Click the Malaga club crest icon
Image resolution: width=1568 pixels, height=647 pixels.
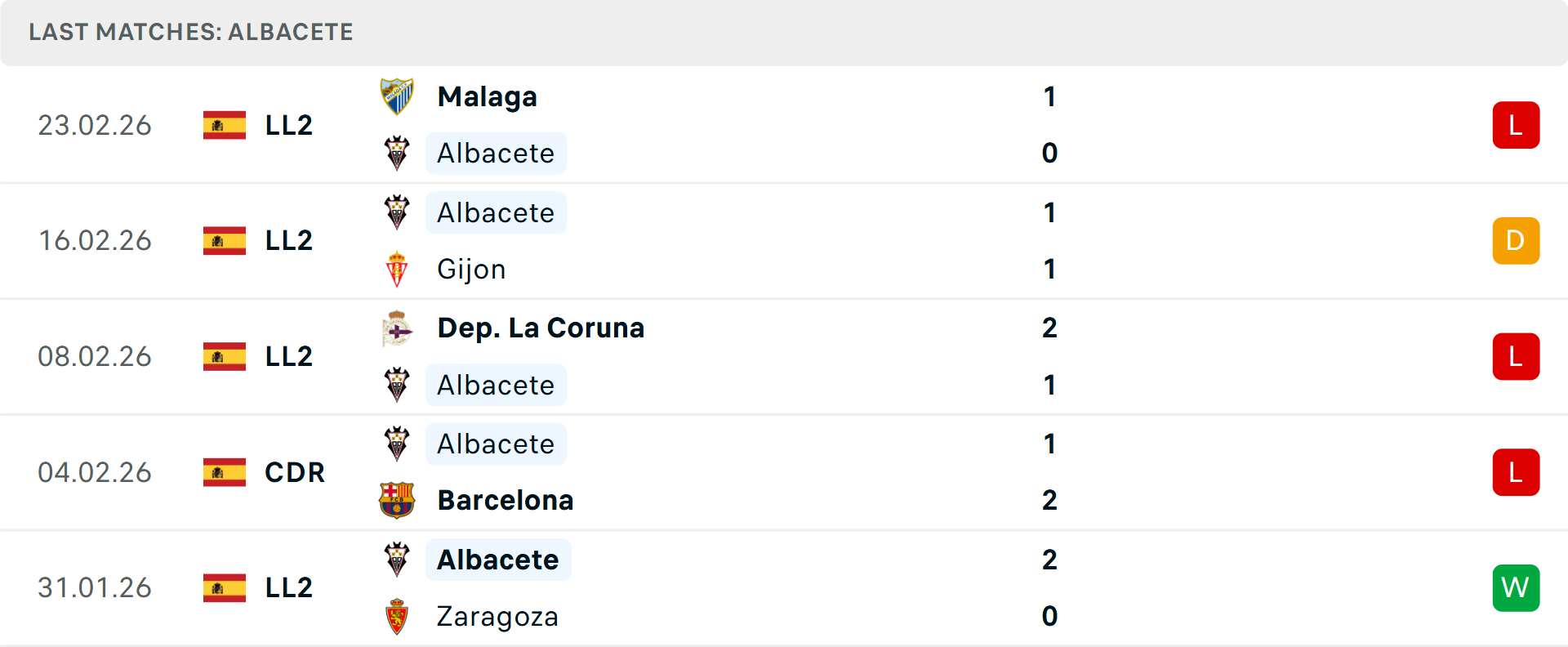click(397, 96)
